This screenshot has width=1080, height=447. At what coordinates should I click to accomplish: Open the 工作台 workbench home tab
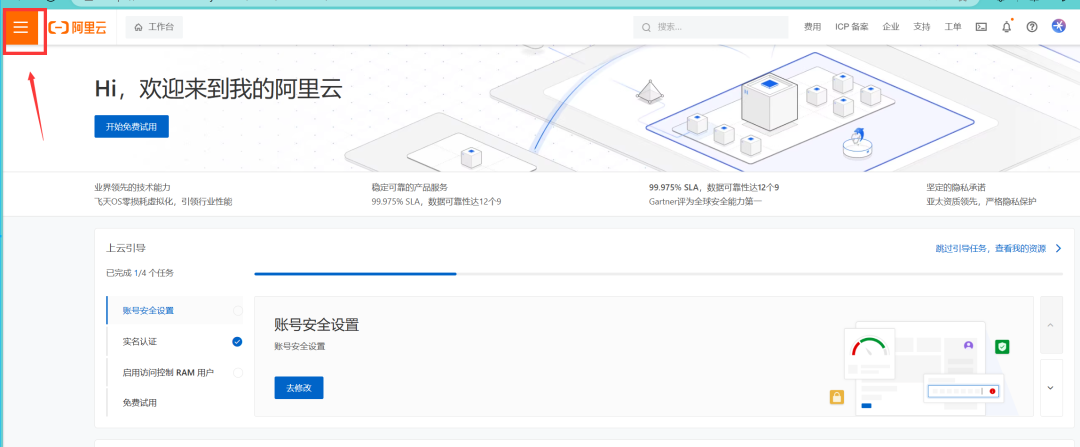(x=154, y=28)
